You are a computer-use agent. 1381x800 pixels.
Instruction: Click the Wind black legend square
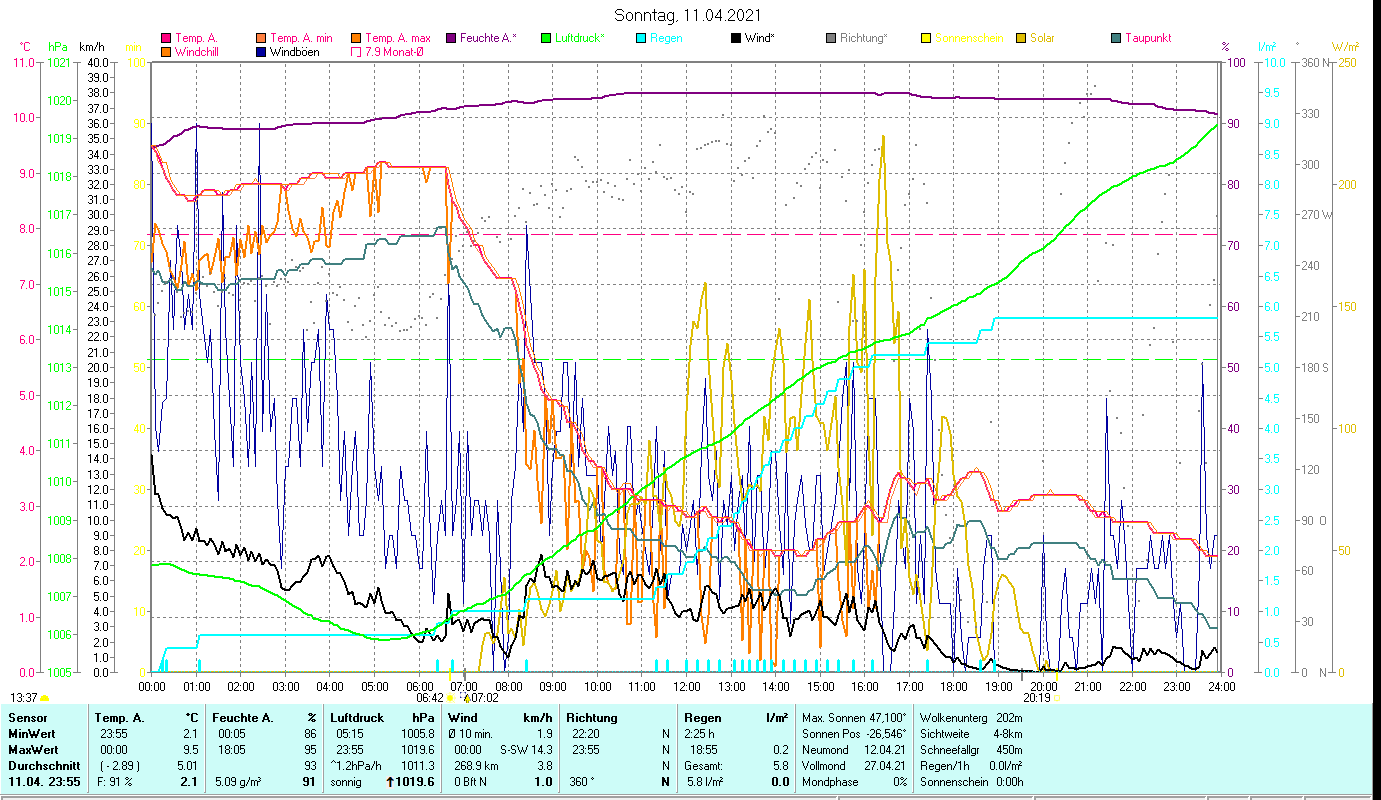pyautogui.click(x=735, y=38)
